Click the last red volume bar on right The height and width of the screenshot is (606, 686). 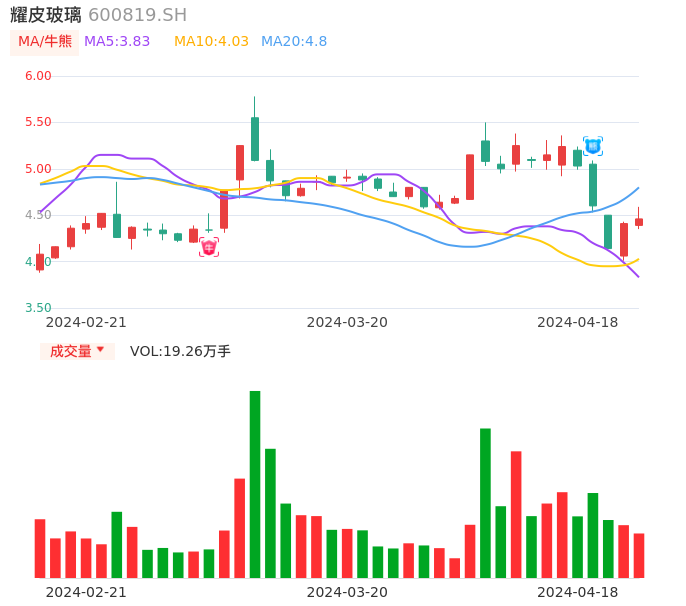tap(639, 555)
